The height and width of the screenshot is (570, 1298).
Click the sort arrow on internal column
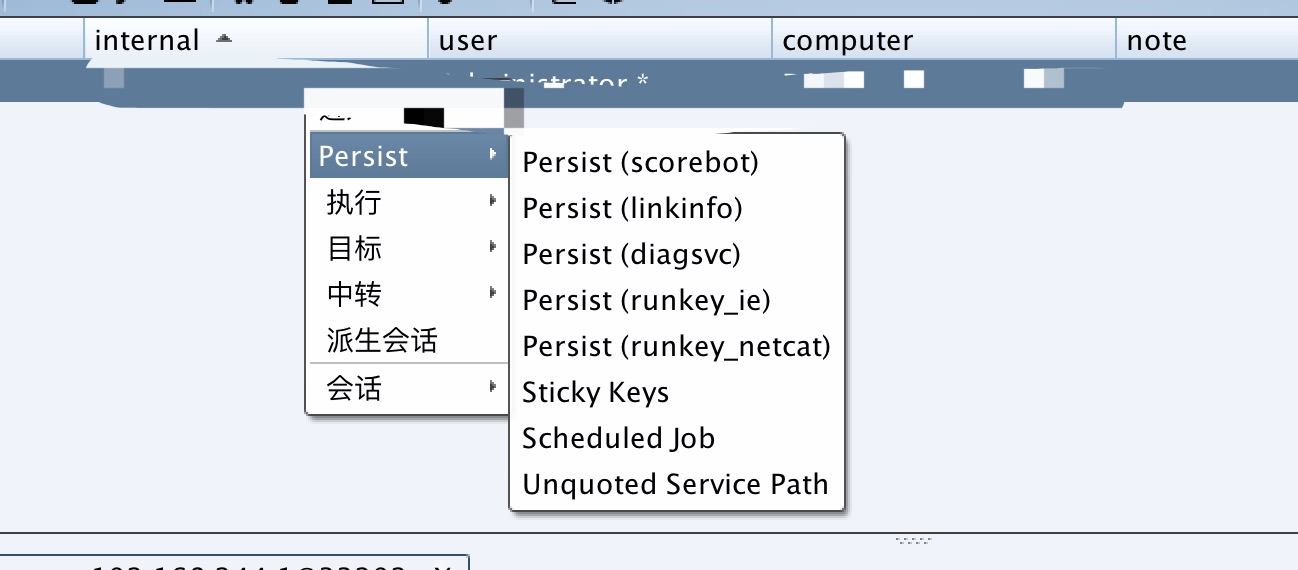click(224, 39)
